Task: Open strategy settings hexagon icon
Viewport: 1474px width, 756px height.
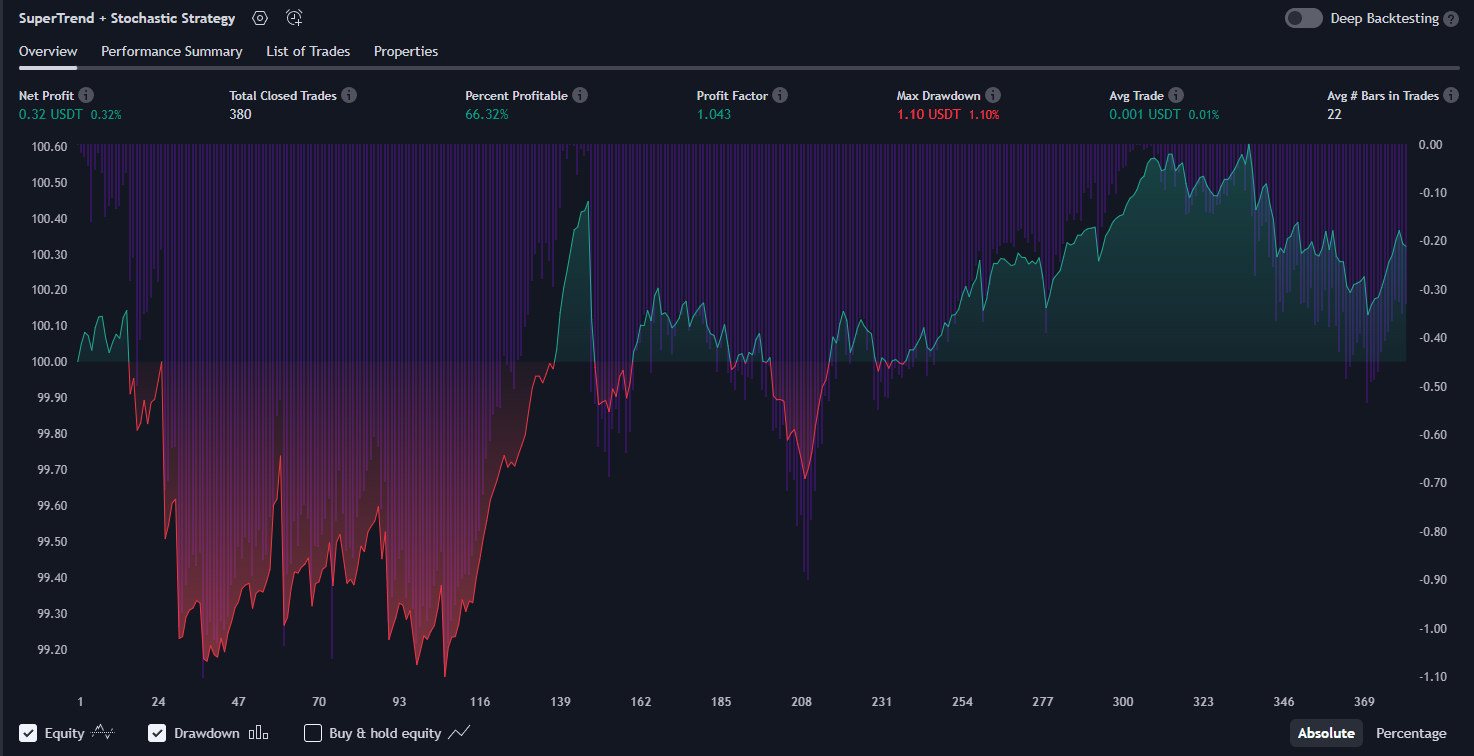Action: tap(260, 18)
